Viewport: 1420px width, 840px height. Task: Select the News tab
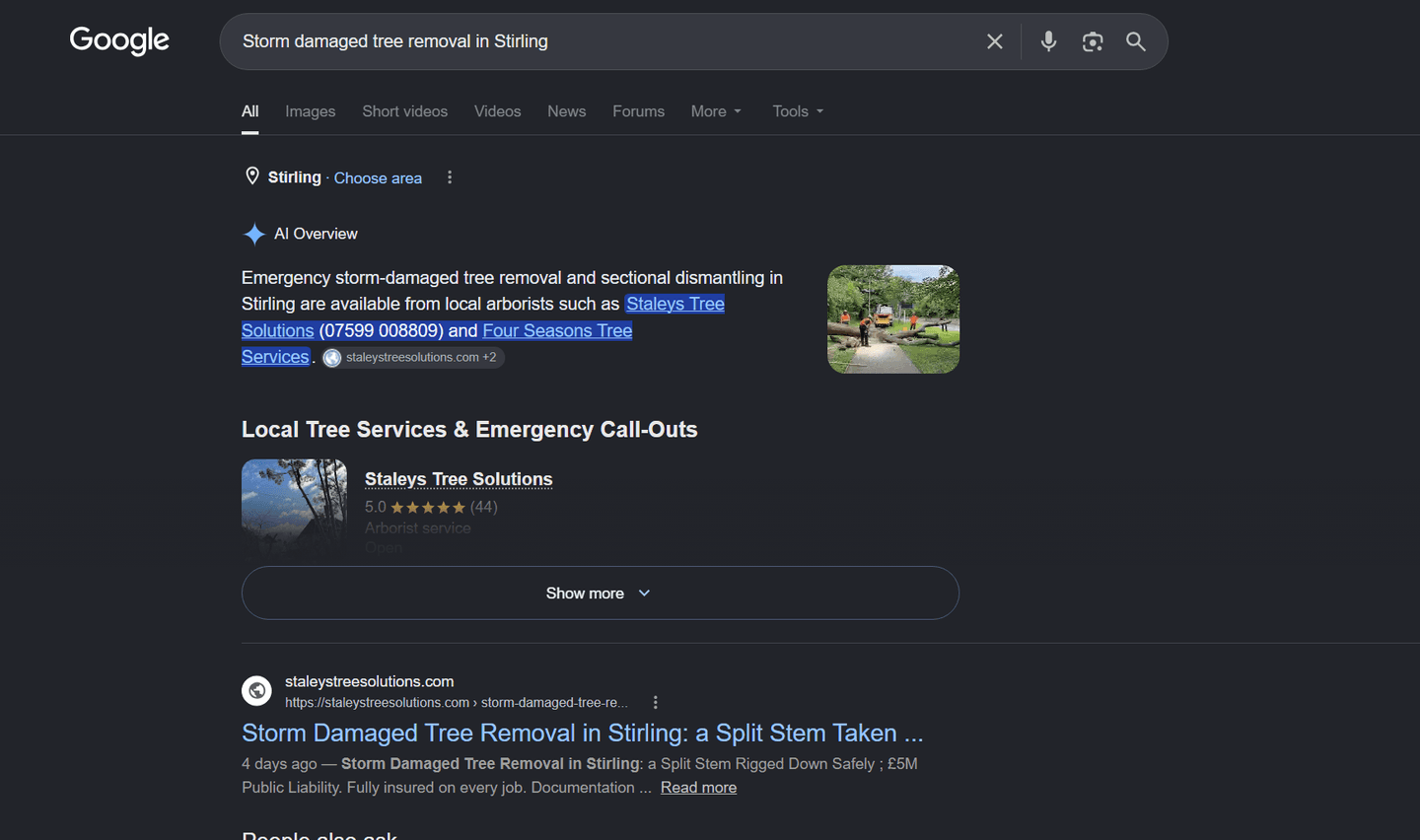click(567, 111)
